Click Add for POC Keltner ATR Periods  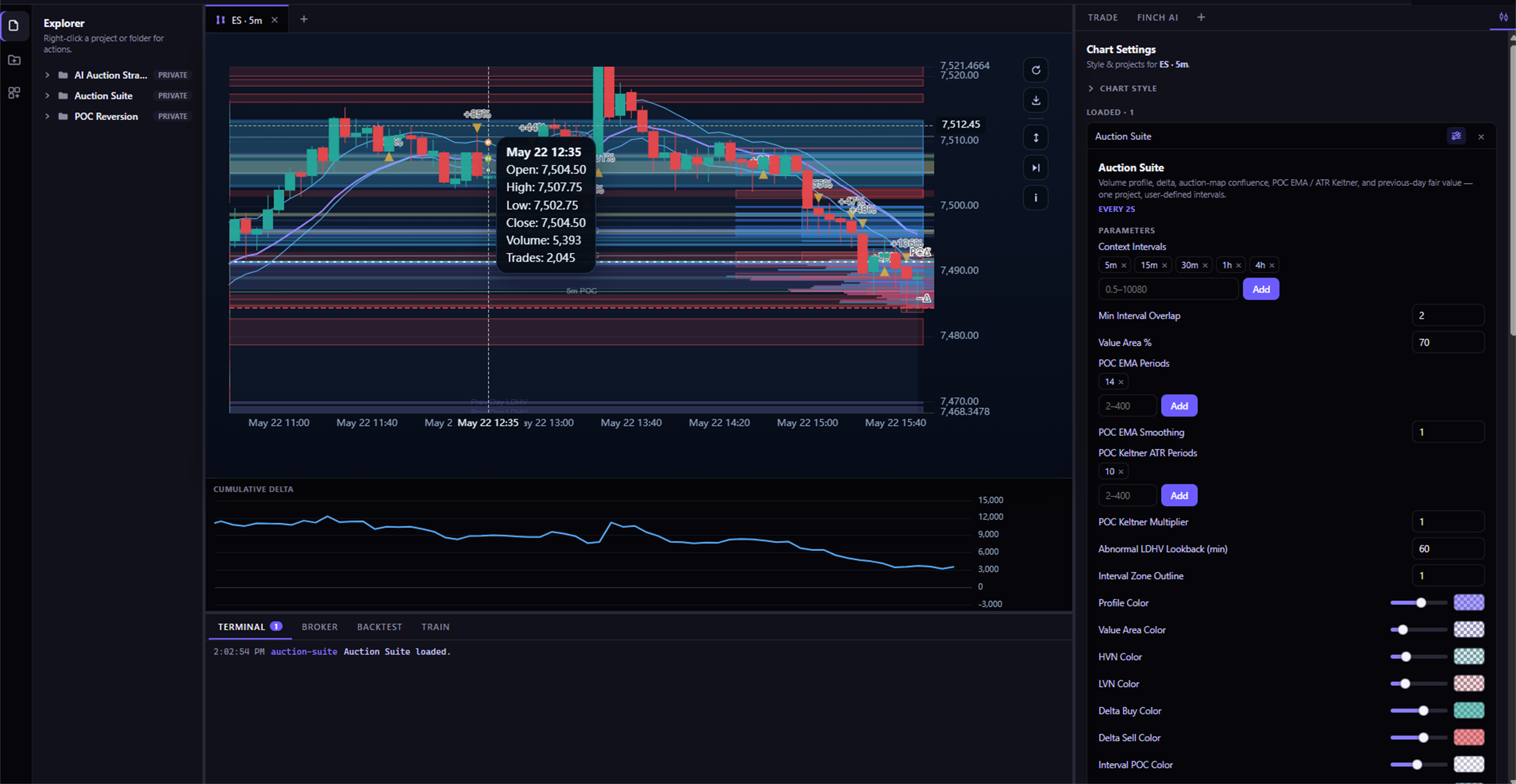pyautogui.click(x=1179, y=496)
